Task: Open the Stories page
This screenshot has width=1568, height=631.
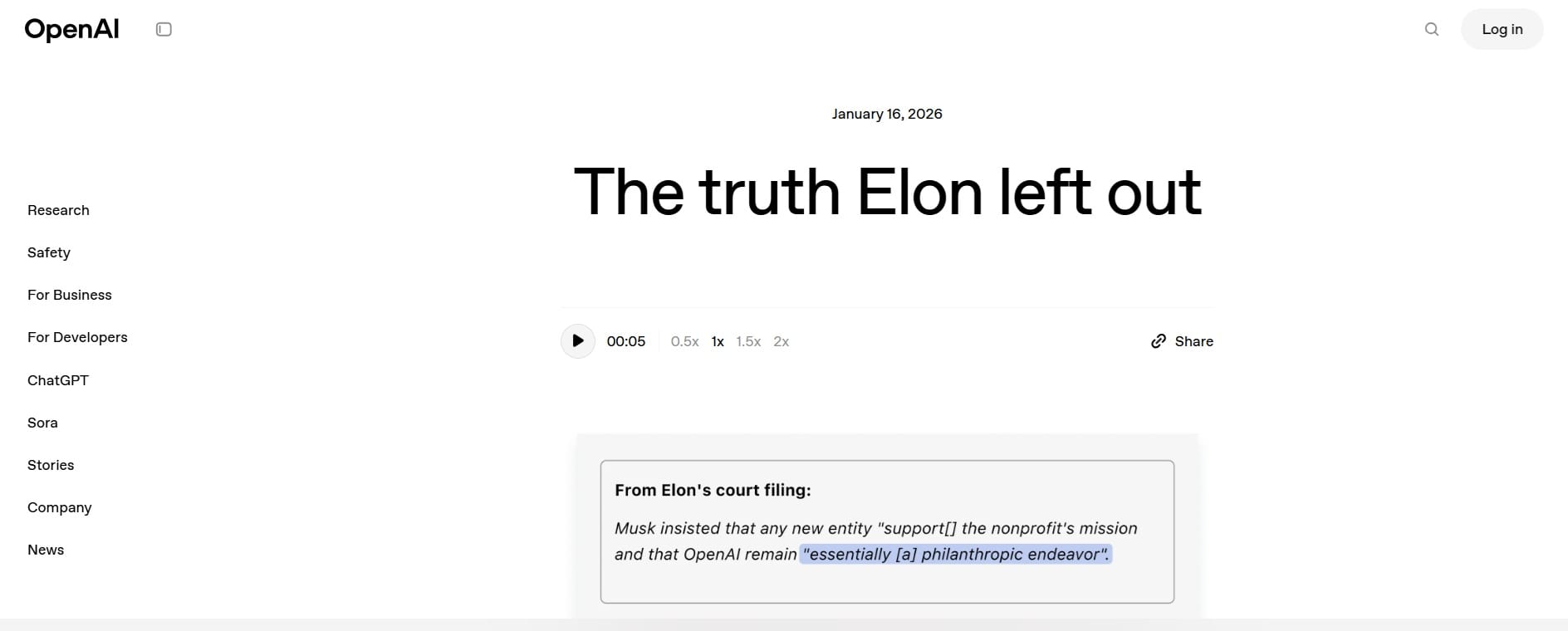Action: point(51,465)
